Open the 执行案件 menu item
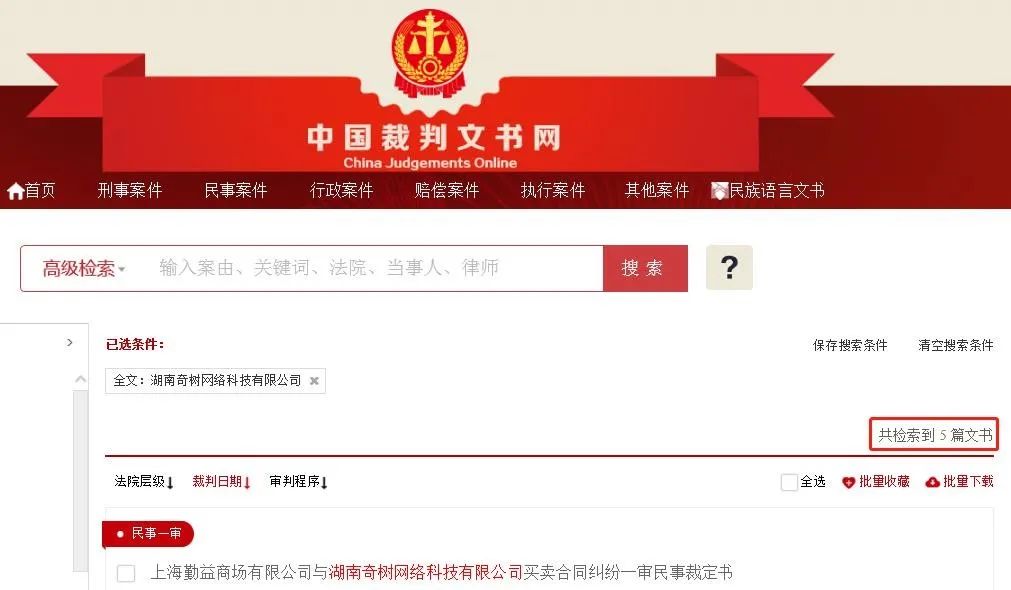Screen dimensions: 1011x590 pos(553,190)
